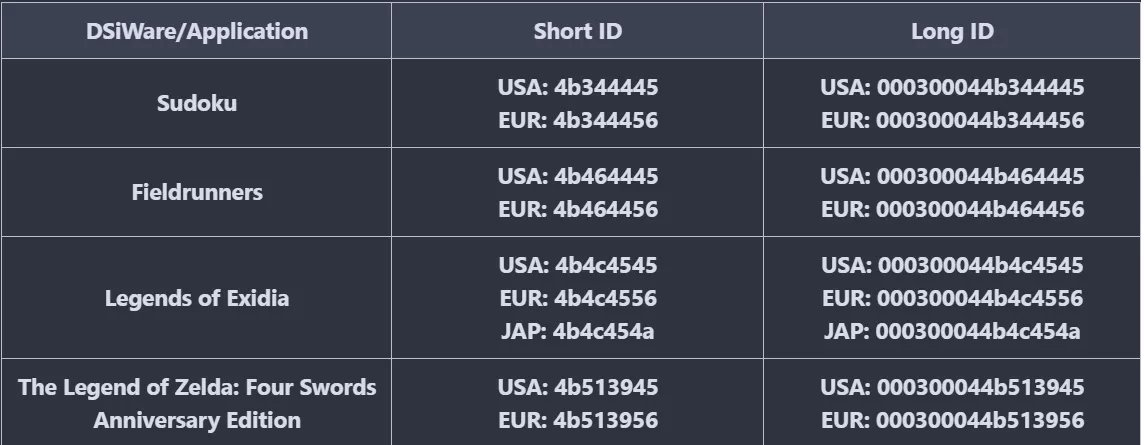1144x445 pixels.
Task: Click Legends of Exidia JAP long ID
Action: pyautogui.click(x=951, y=331)
